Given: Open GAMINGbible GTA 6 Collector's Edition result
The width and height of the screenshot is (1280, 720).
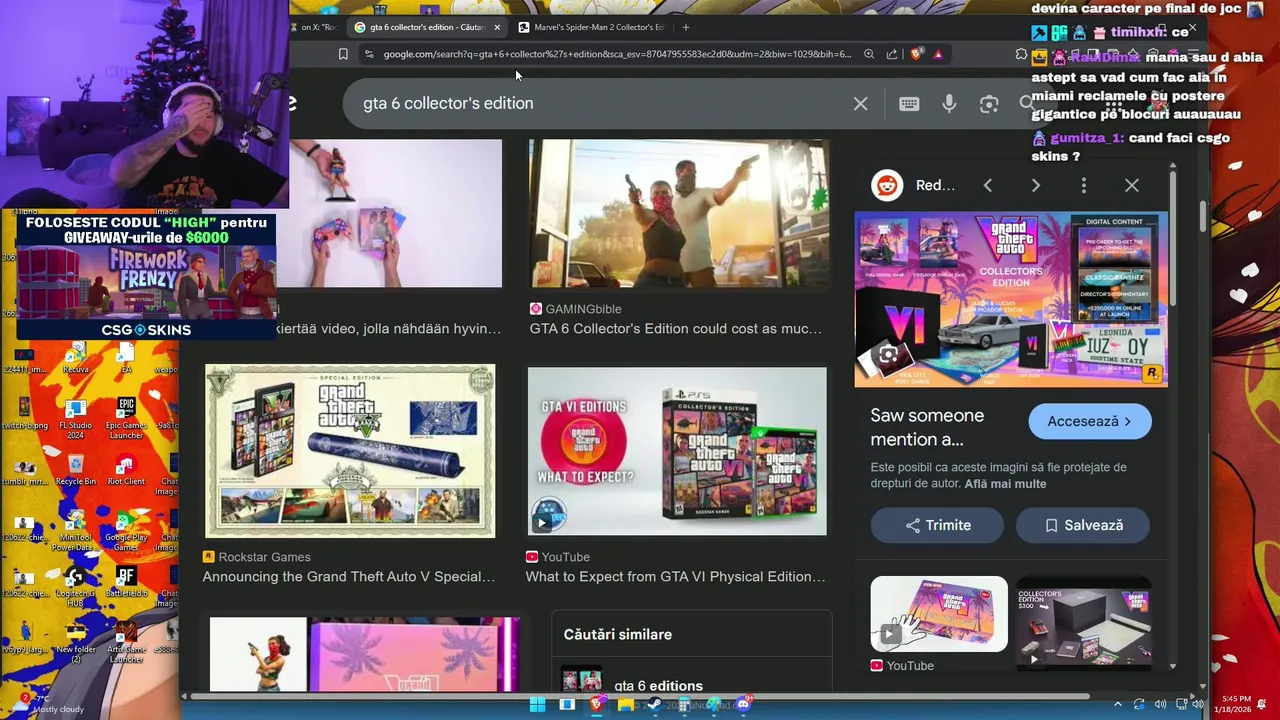Looking at the screenshot, I should (x=676, y=329).
